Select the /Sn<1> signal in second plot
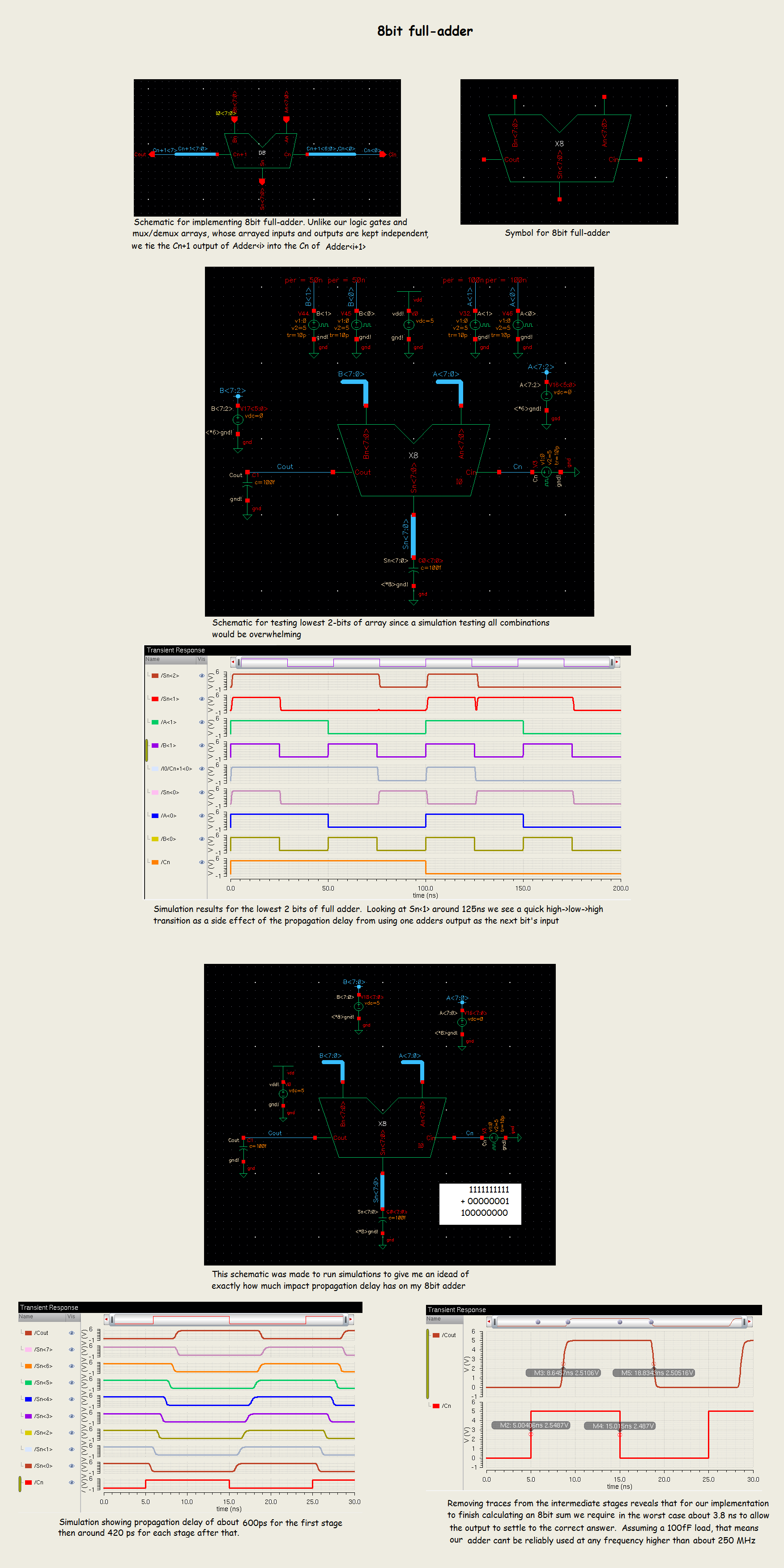 coord(43,1449)
